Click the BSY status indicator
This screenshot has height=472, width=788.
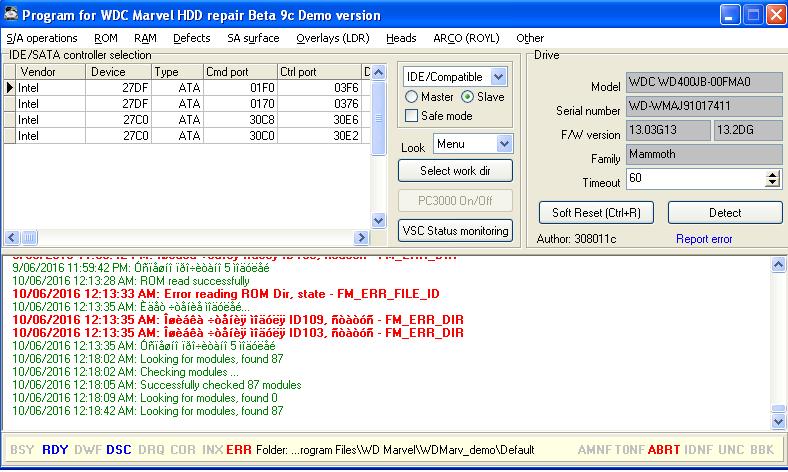22,450
